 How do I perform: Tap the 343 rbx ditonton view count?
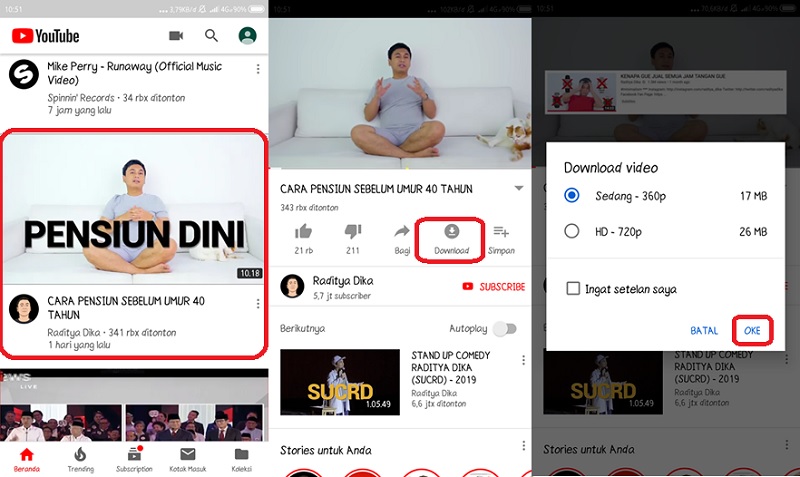click(x=309, y=208)
